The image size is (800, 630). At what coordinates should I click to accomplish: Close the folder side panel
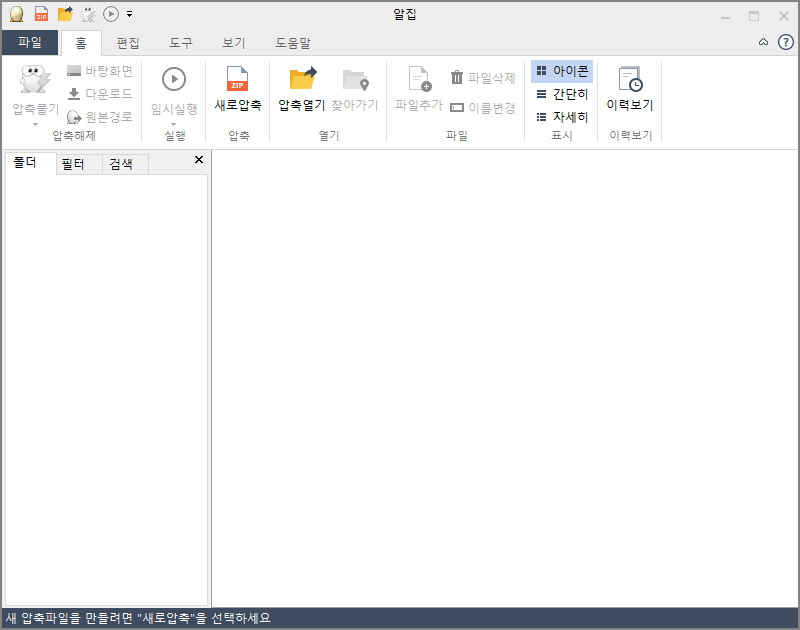tap(199, 160)
